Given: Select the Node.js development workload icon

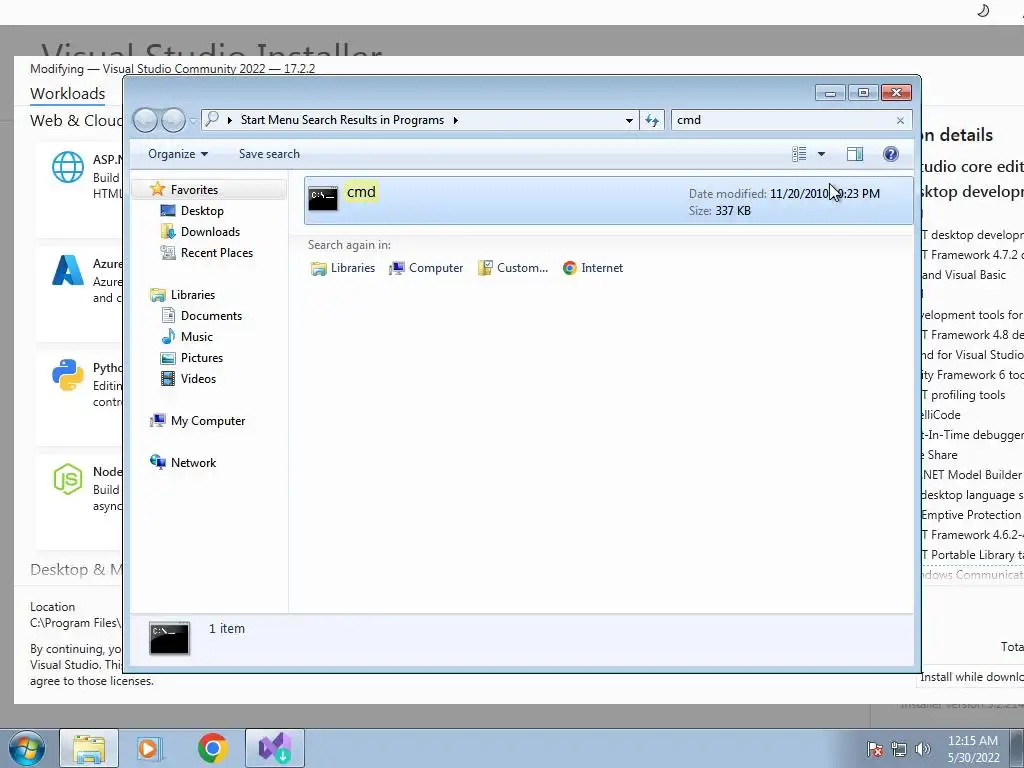Looking at the screenshot, I should point(68,479).
